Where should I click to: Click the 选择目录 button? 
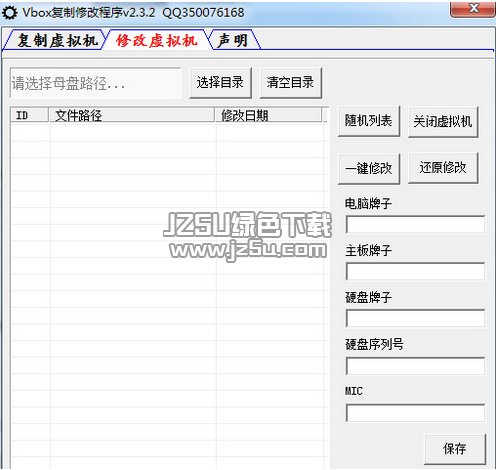coord(220,83)
